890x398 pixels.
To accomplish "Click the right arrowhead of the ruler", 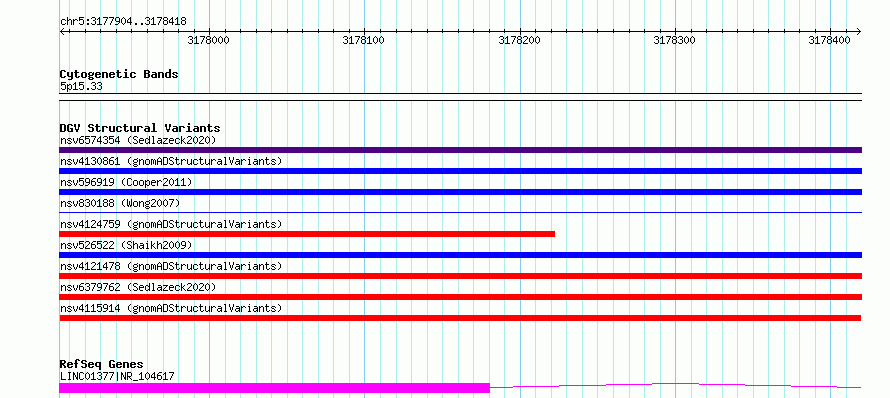I will 858,31.
